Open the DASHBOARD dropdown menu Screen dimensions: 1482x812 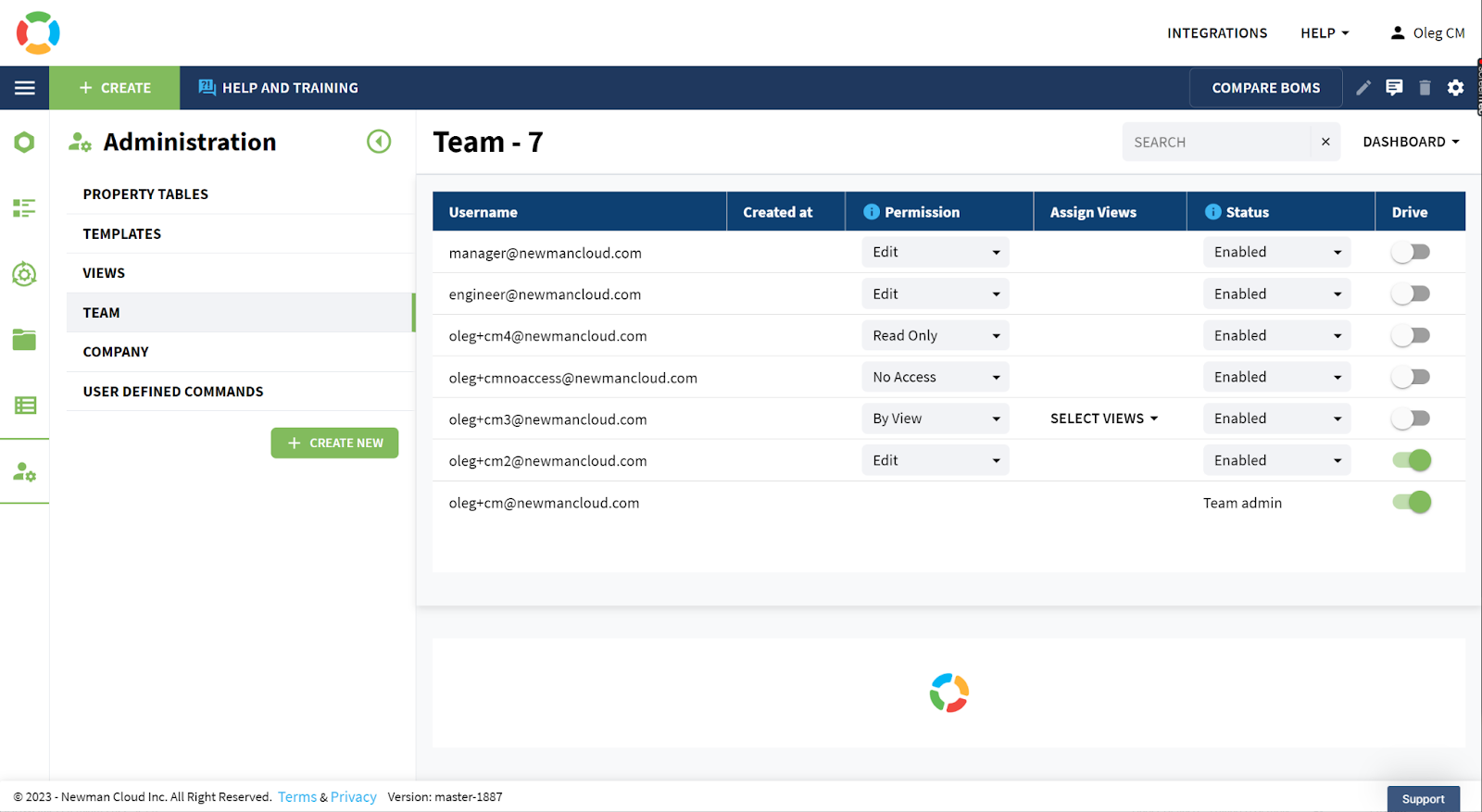pos(1411,142)
